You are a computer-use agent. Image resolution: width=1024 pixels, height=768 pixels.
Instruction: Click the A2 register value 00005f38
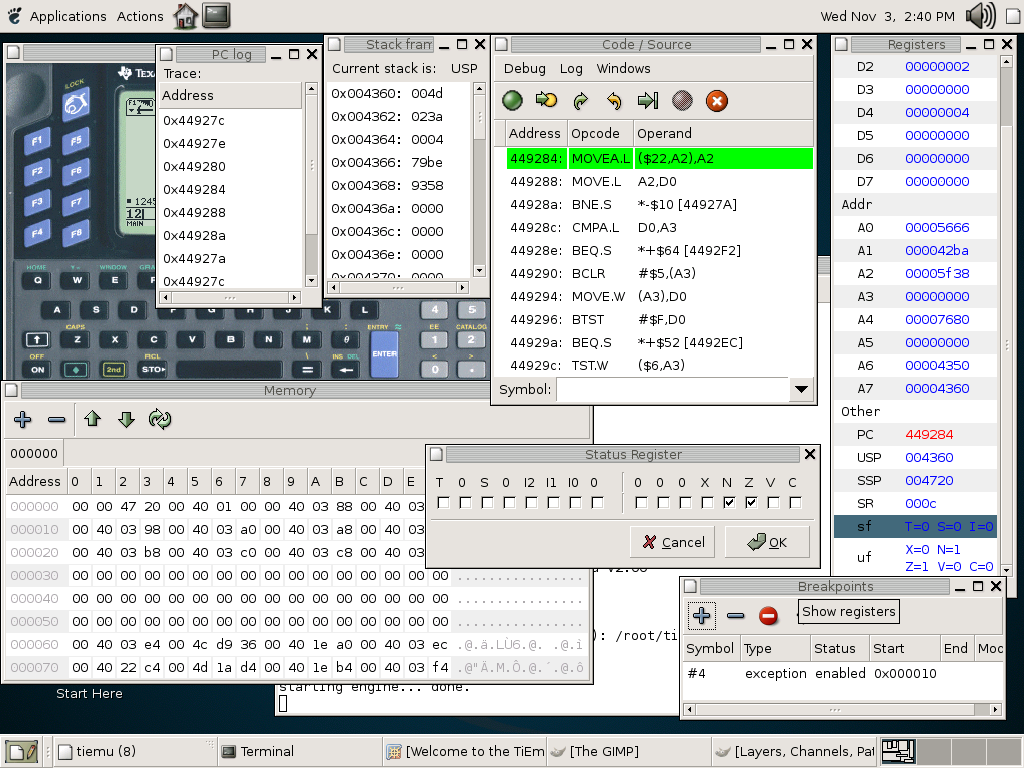click(x=937, y=274)
